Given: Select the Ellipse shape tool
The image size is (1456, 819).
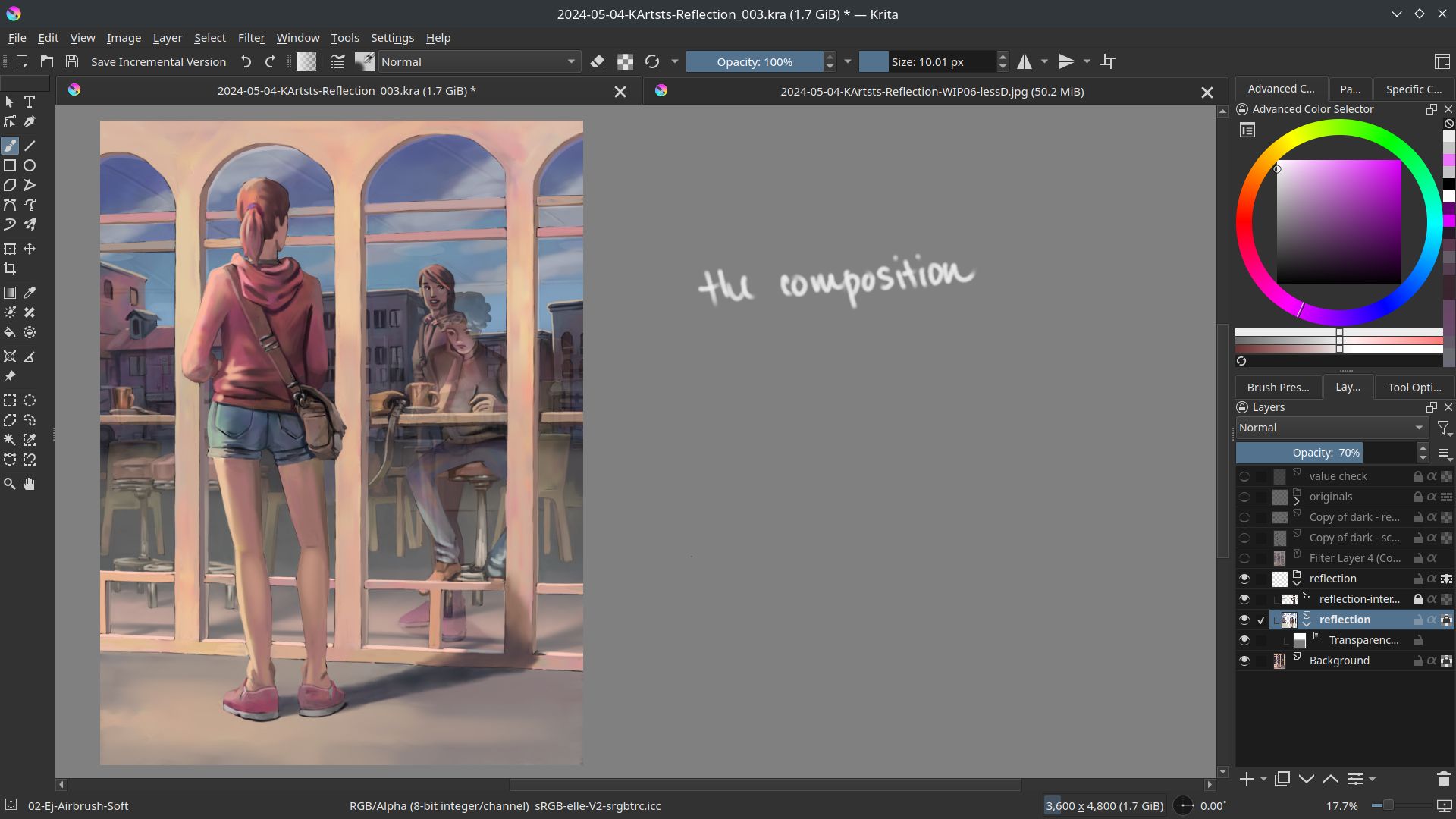Looking at the screenshot, I should pos(30,165).
